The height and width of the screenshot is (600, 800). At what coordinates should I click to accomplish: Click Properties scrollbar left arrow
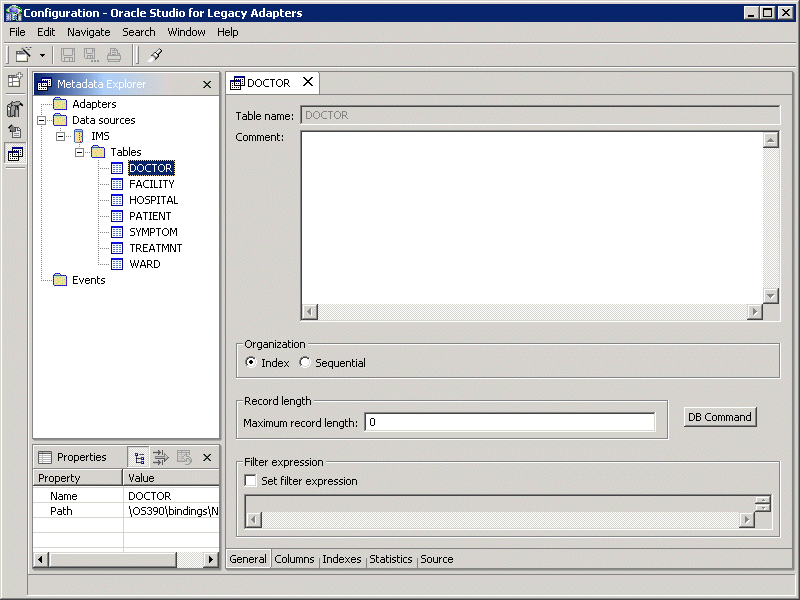click(41, 560)
